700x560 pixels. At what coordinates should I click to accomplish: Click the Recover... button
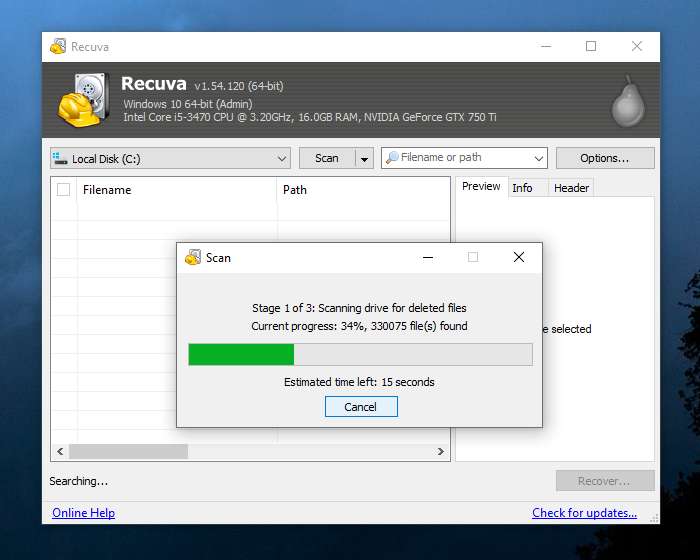tap(605, 481)
